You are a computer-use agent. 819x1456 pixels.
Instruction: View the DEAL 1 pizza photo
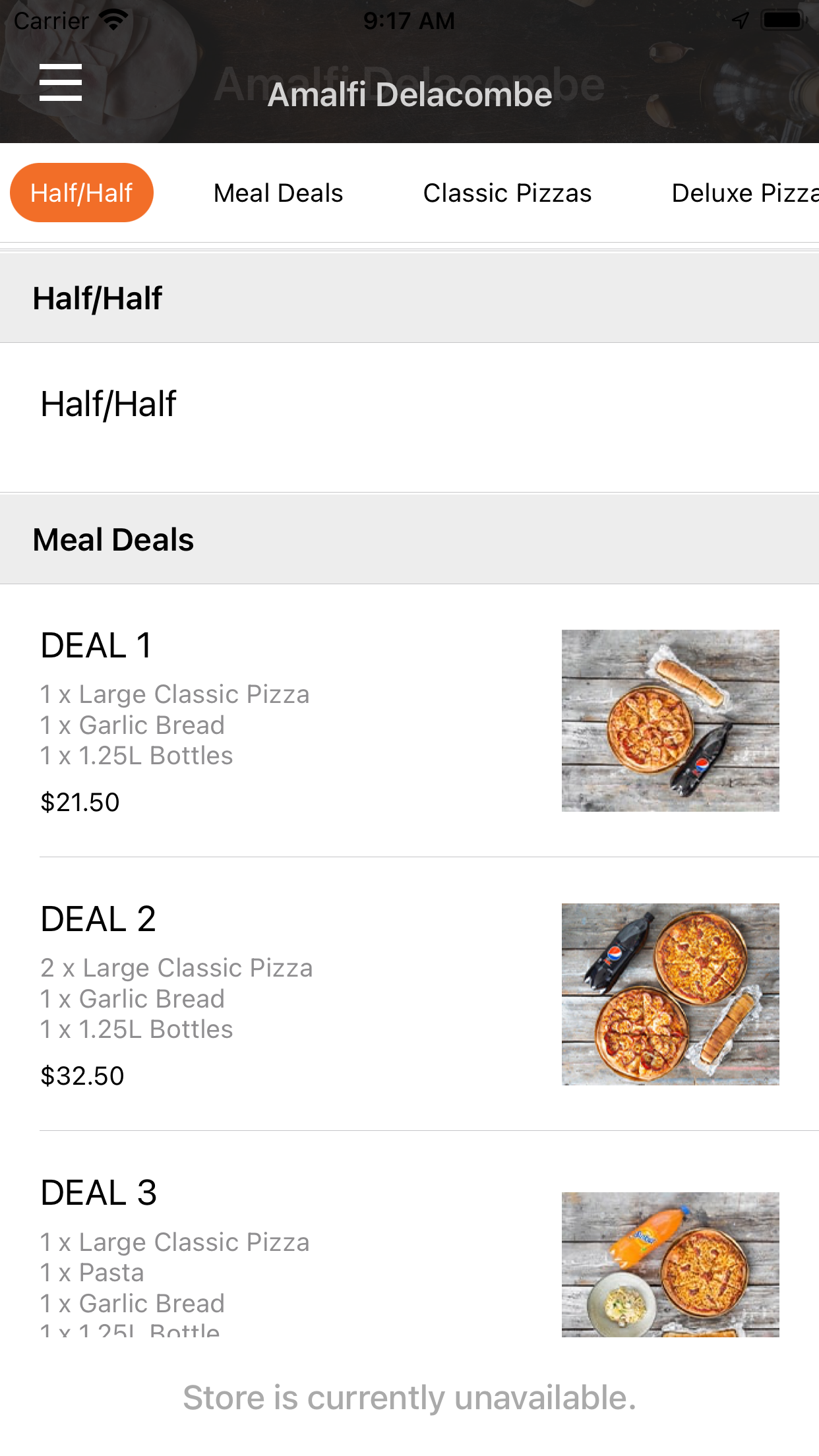pyautogui.click(x=670, y=721)
